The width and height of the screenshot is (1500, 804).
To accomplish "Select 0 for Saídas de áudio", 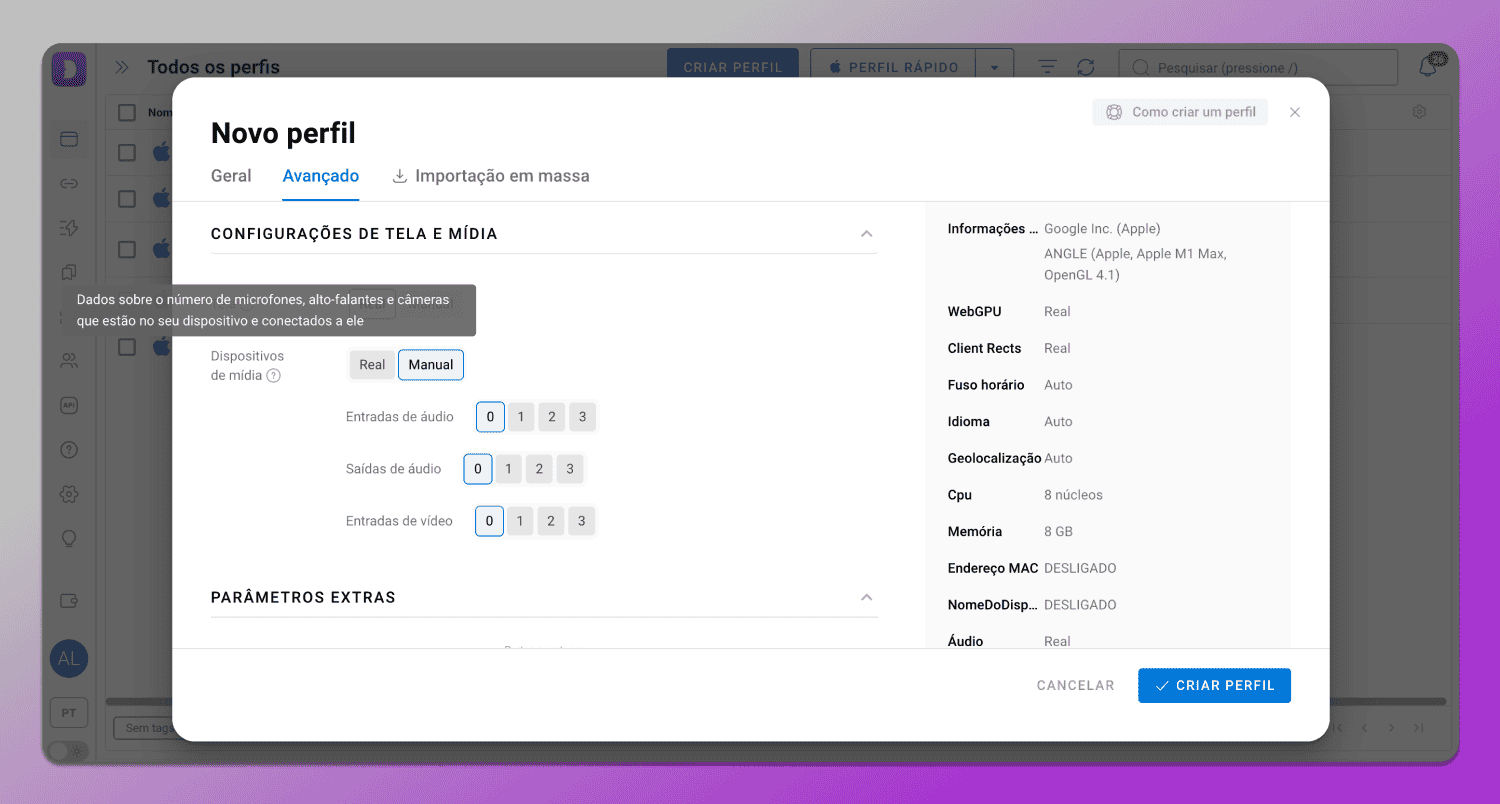I will 478,469.
